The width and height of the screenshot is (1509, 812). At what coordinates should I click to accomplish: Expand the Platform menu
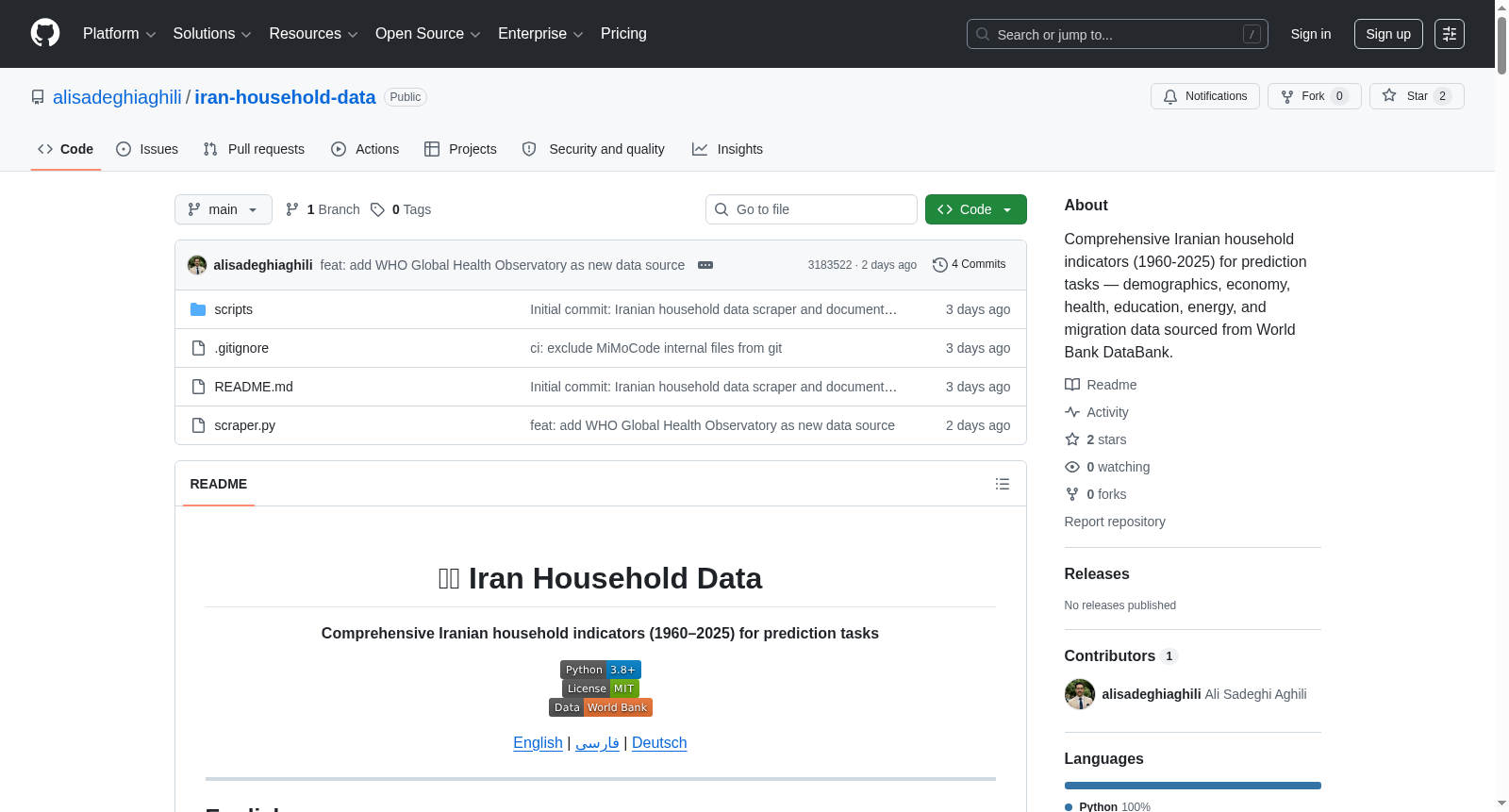tap(120, 34)
